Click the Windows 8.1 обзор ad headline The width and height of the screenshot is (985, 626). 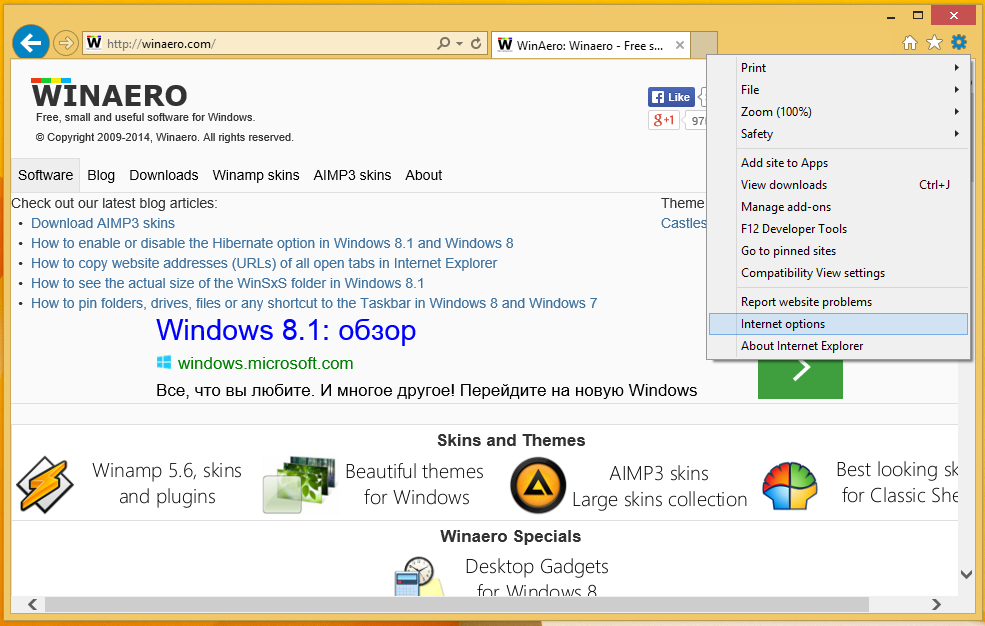[x=286, y=330]
